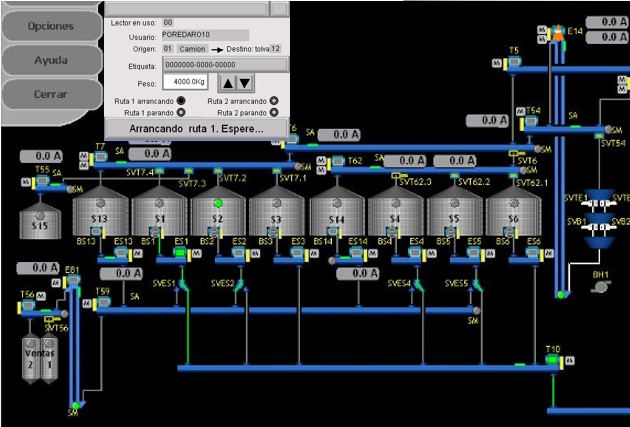The width and height of the screenshot is (630, 427).
Task: Open the Ayuda menu
Action: [x=50, y=60]
